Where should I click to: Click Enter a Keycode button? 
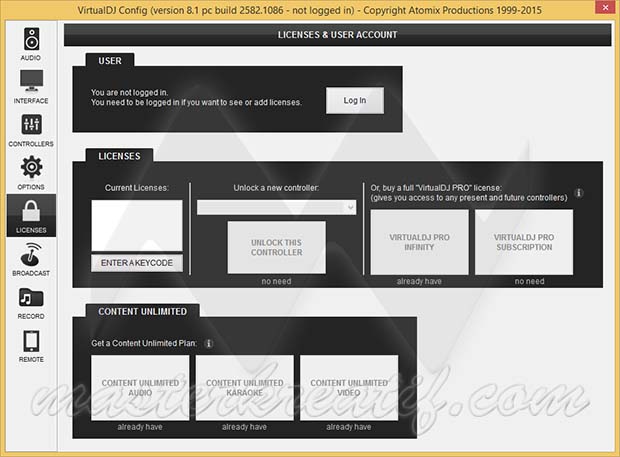(137, 263)
